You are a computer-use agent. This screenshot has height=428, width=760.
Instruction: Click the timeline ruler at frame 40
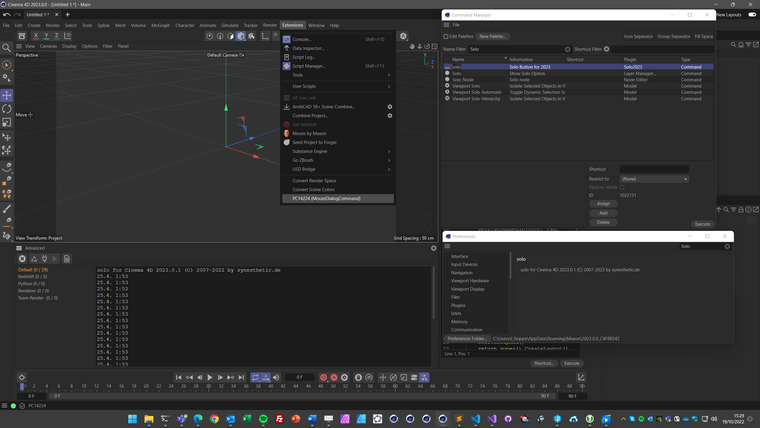(x=270, y=386)
